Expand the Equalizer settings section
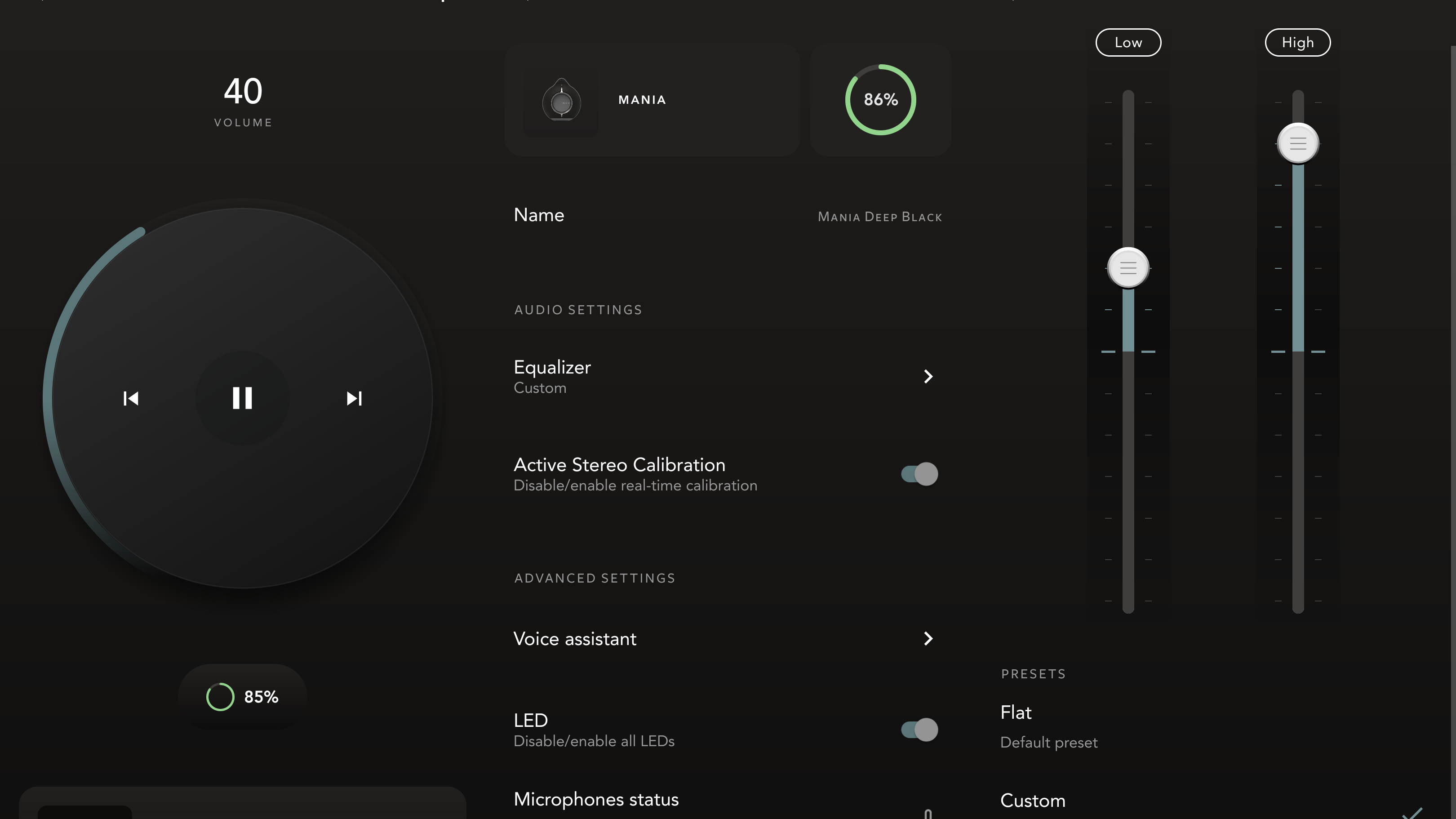1456x819 pixels. (x=927, y=376)
